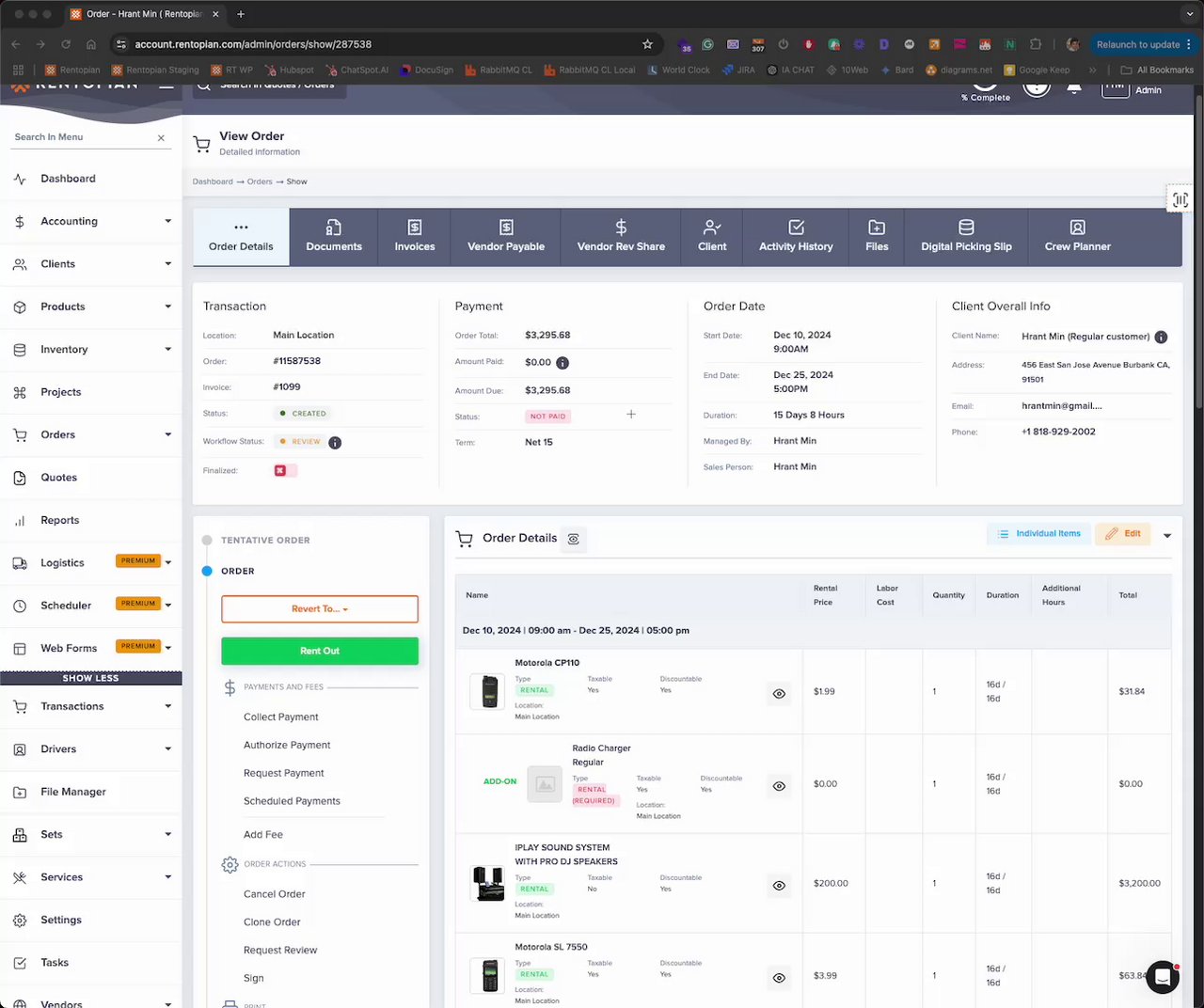Toggle visibility eye for Motorola SL 7550
Image resolution: width=1204 pixels, height=1008 pixels.
pyautogui.click(x=779, y=978)
